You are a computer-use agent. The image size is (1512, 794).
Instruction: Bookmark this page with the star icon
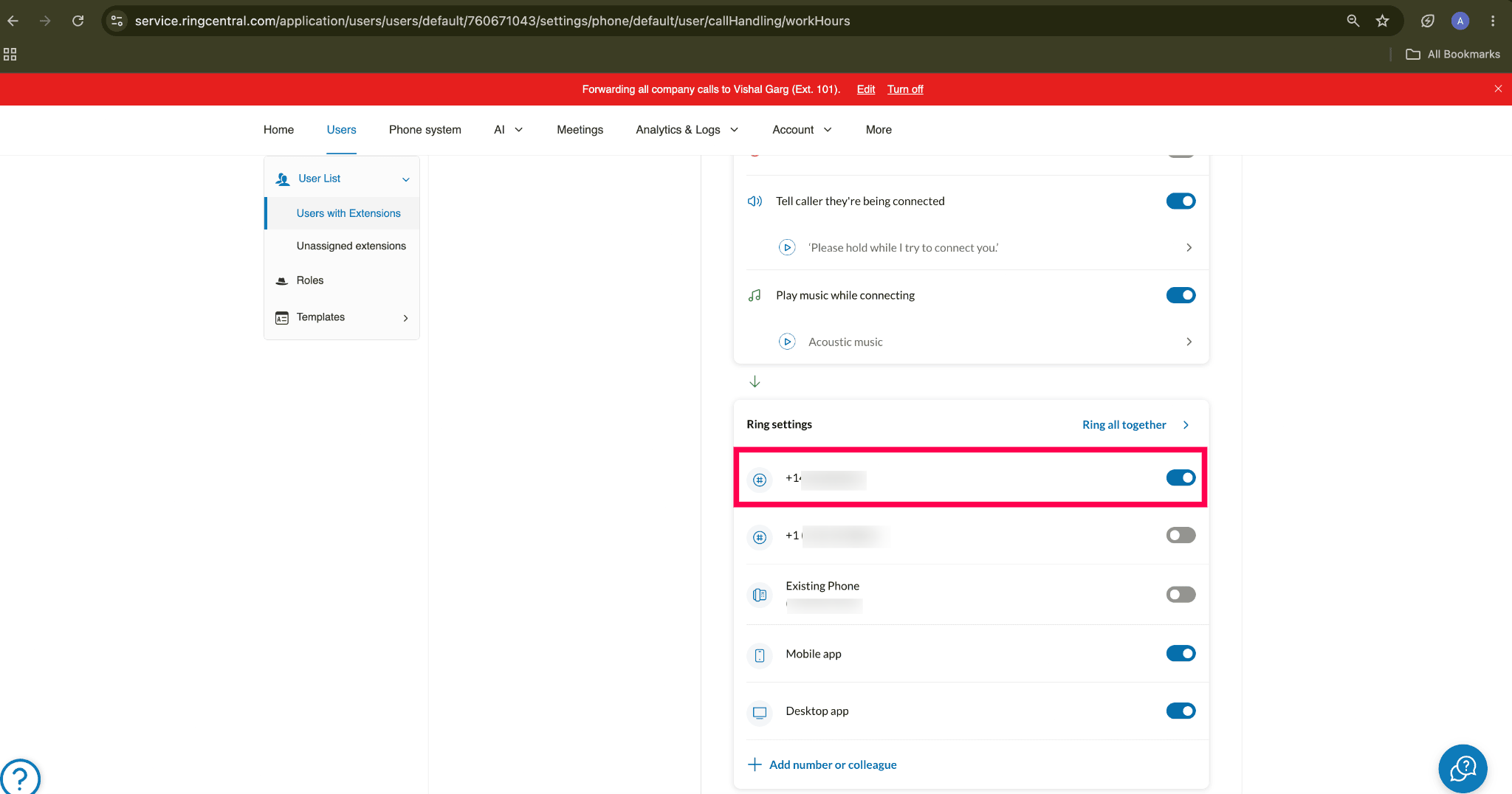1383,21
